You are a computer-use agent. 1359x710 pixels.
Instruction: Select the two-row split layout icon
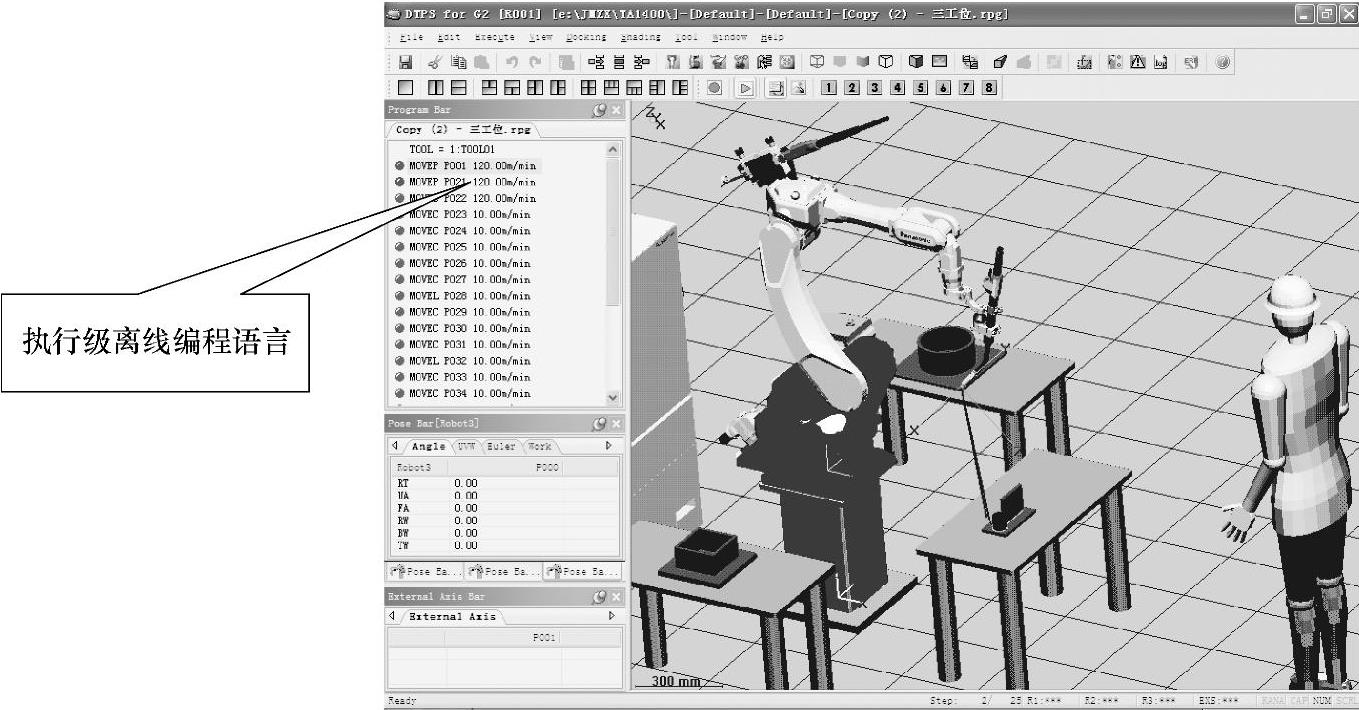pyautogui.click(x=458, y=88)
